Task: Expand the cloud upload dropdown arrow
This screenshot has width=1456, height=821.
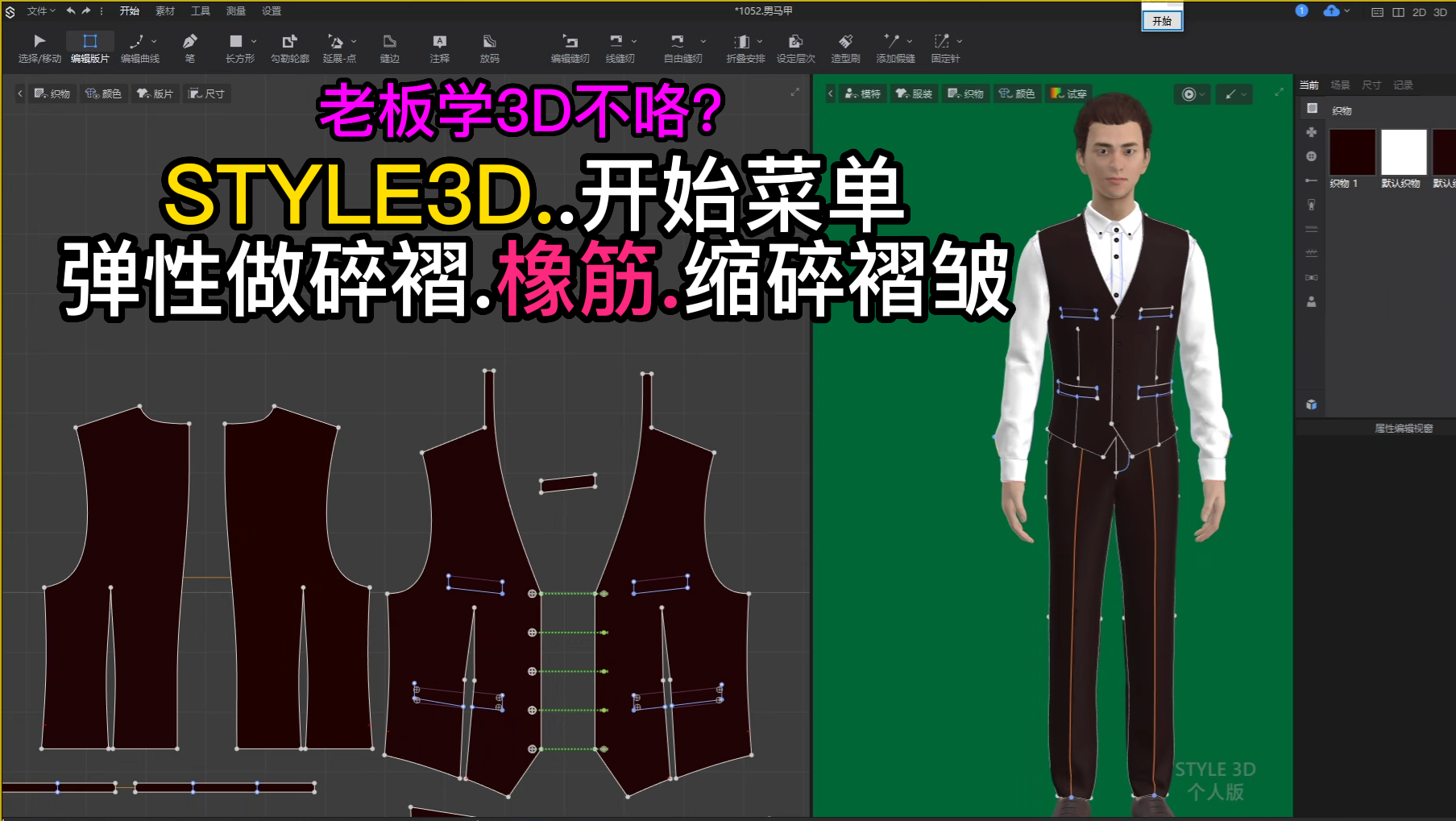Action: 1347,10
